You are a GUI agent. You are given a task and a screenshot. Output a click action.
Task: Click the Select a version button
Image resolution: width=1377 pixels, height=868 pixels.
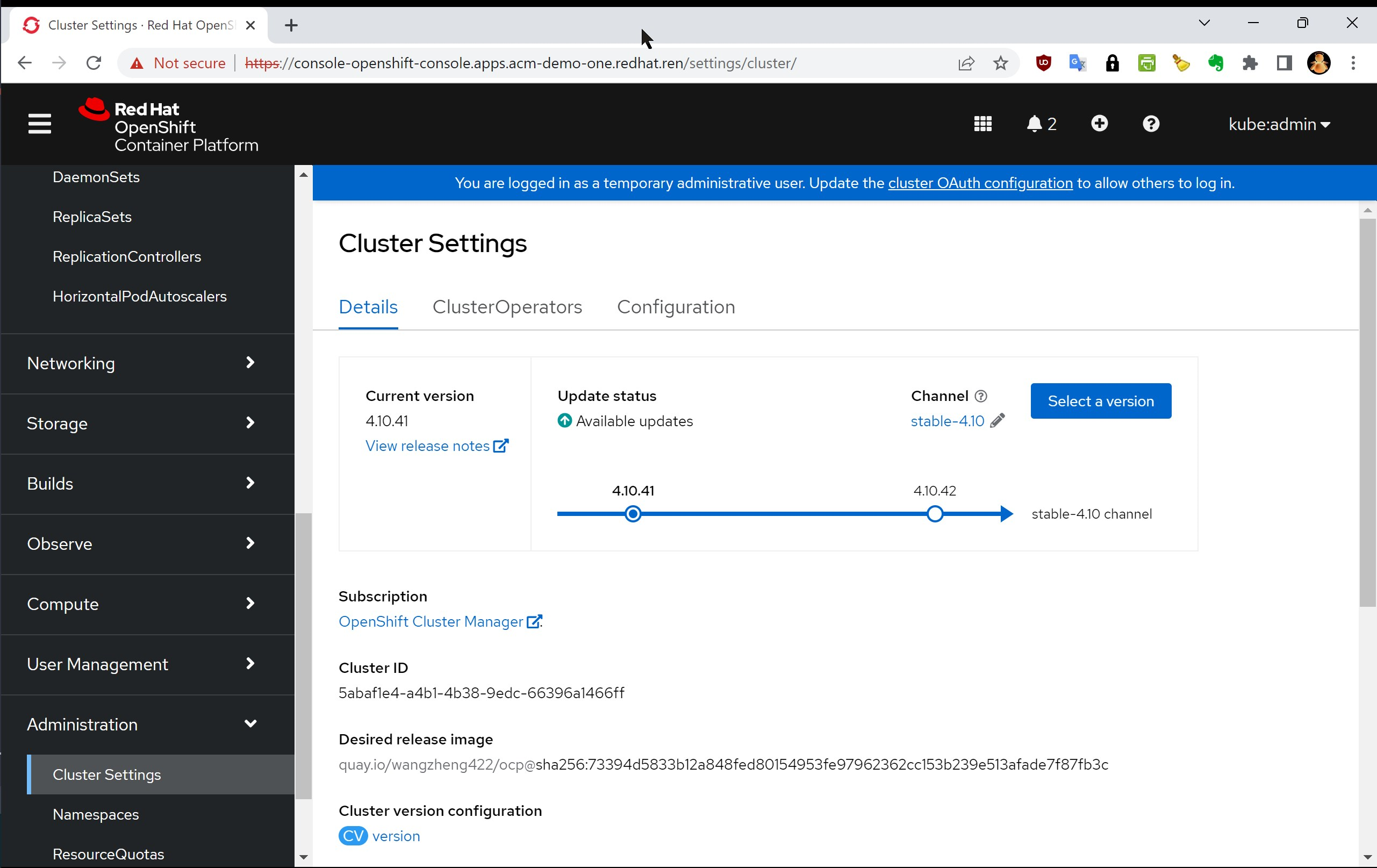(x=1100, y=401)
